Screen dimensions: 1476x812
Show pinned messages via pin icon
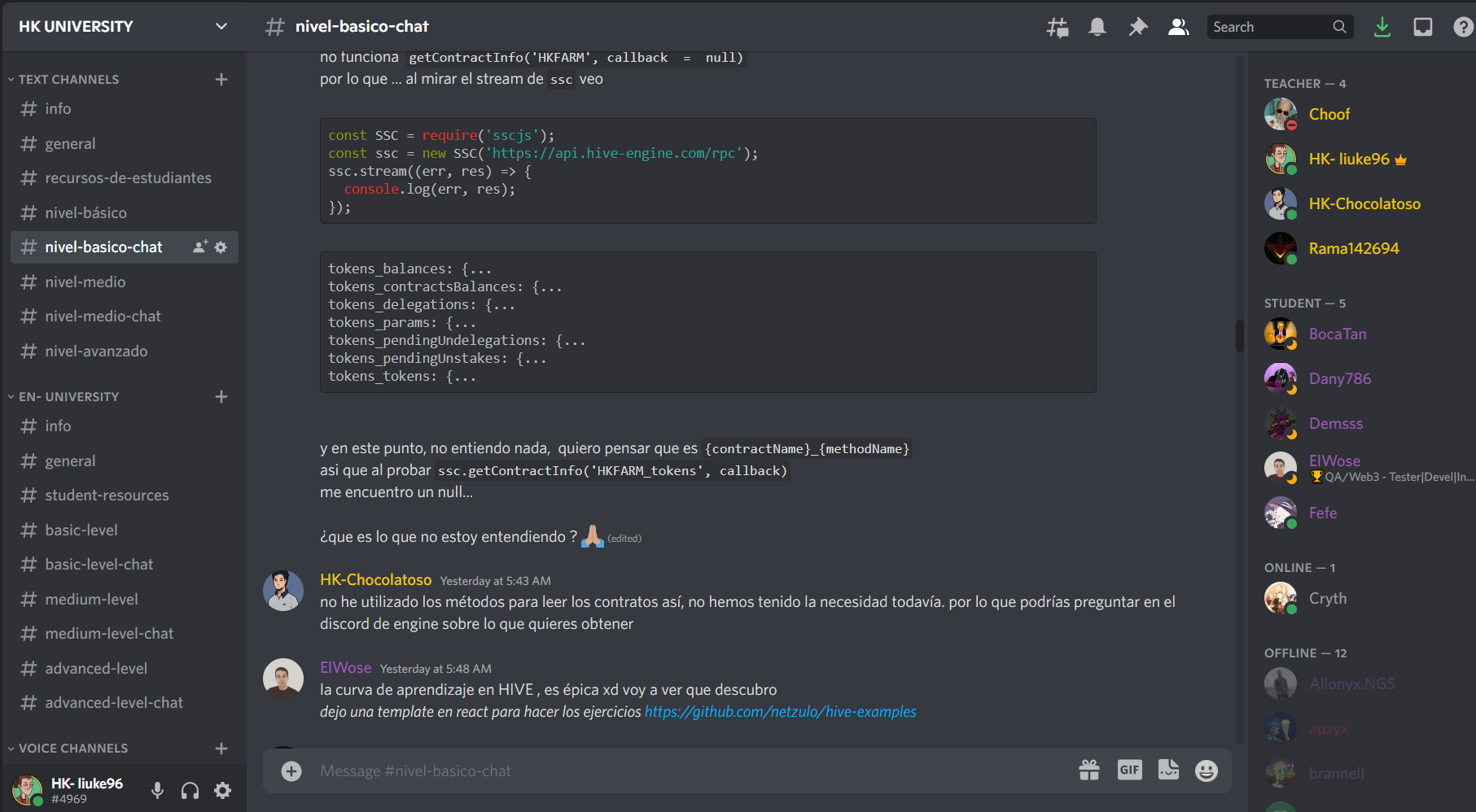click(x=1138, y=27)
